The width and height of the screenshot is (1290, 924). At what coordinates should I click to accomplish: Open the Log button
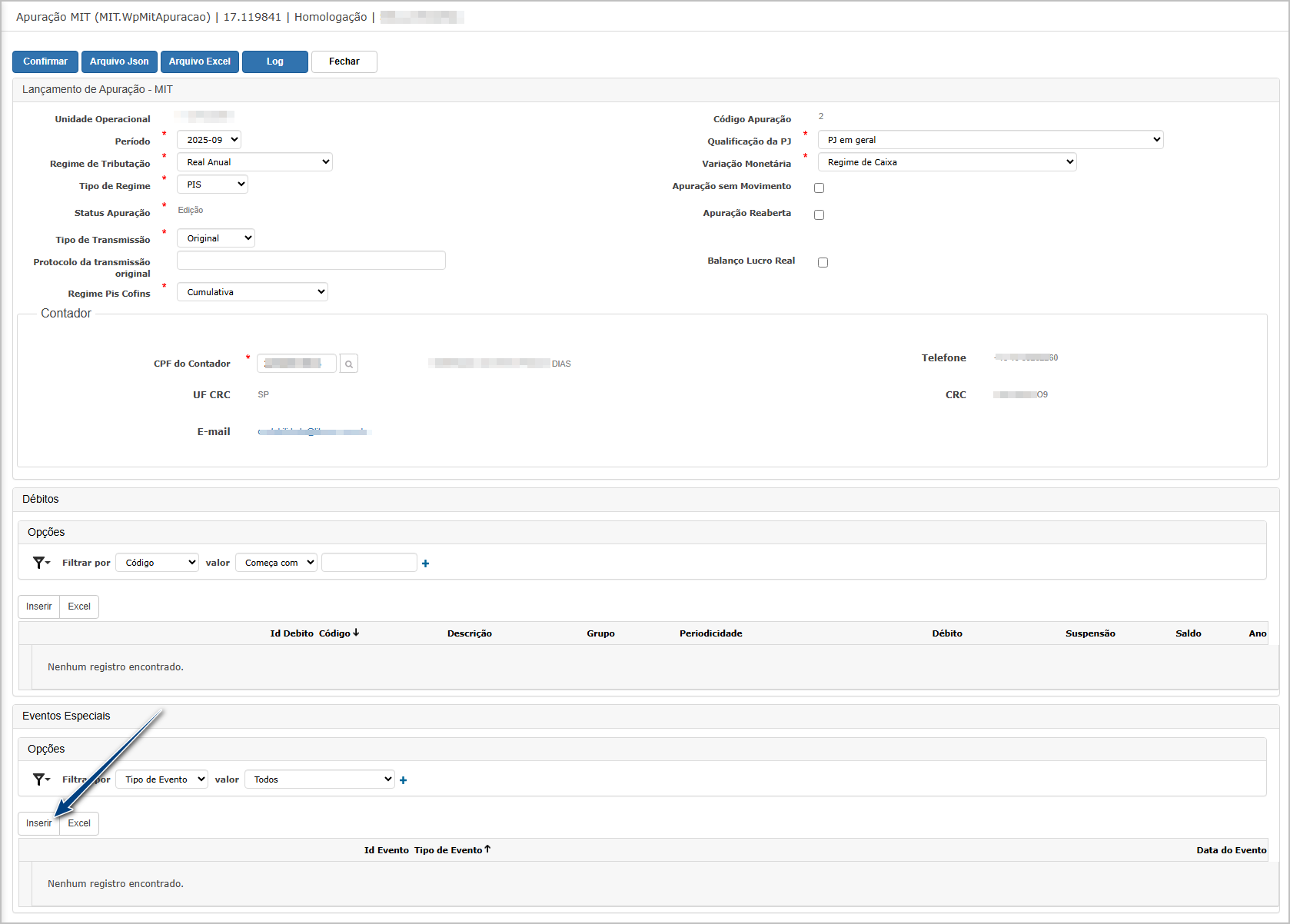pyautogui.click(x=274, y=61)
